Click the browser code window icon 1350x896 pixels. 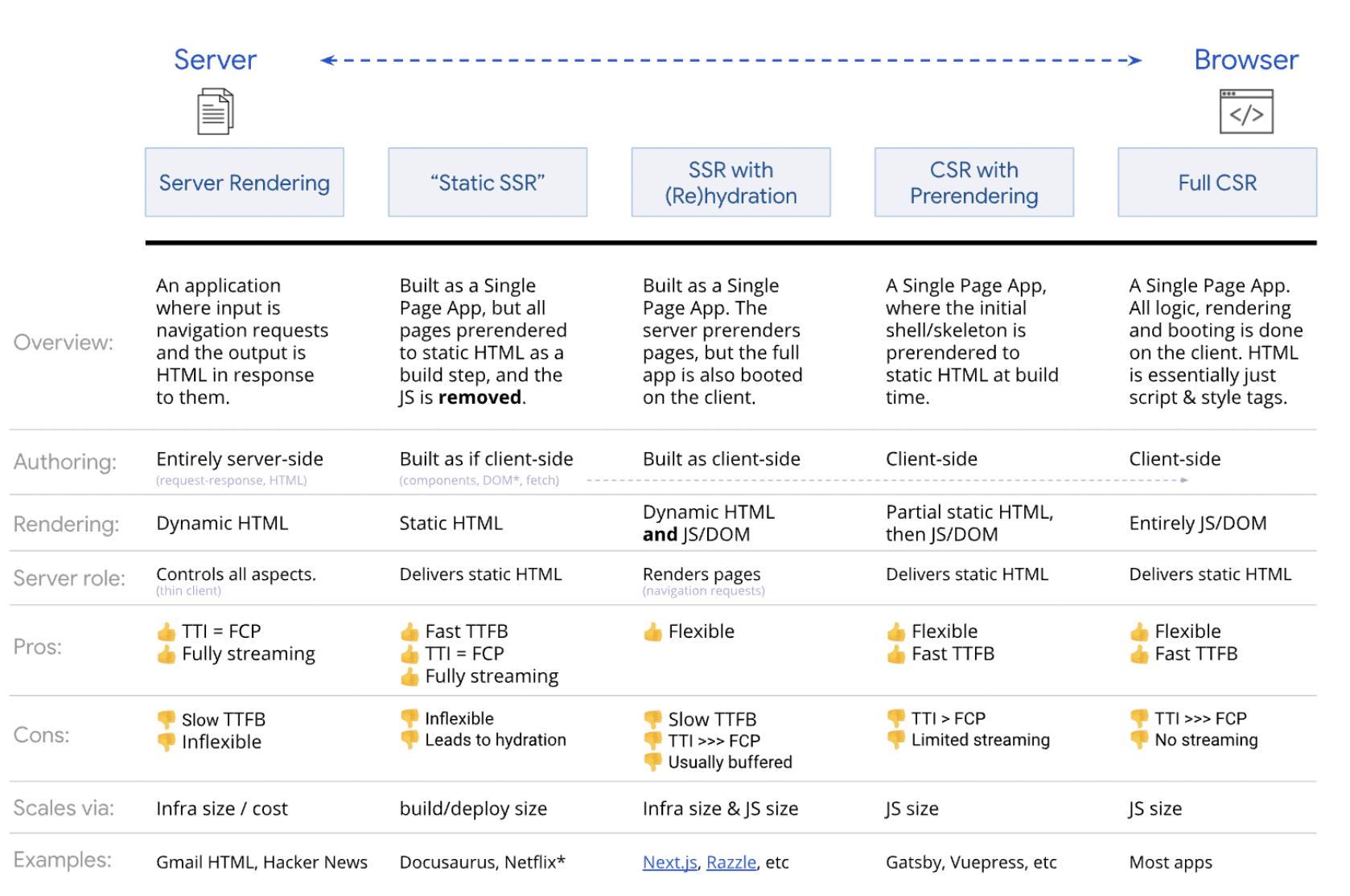(1245, 112)
